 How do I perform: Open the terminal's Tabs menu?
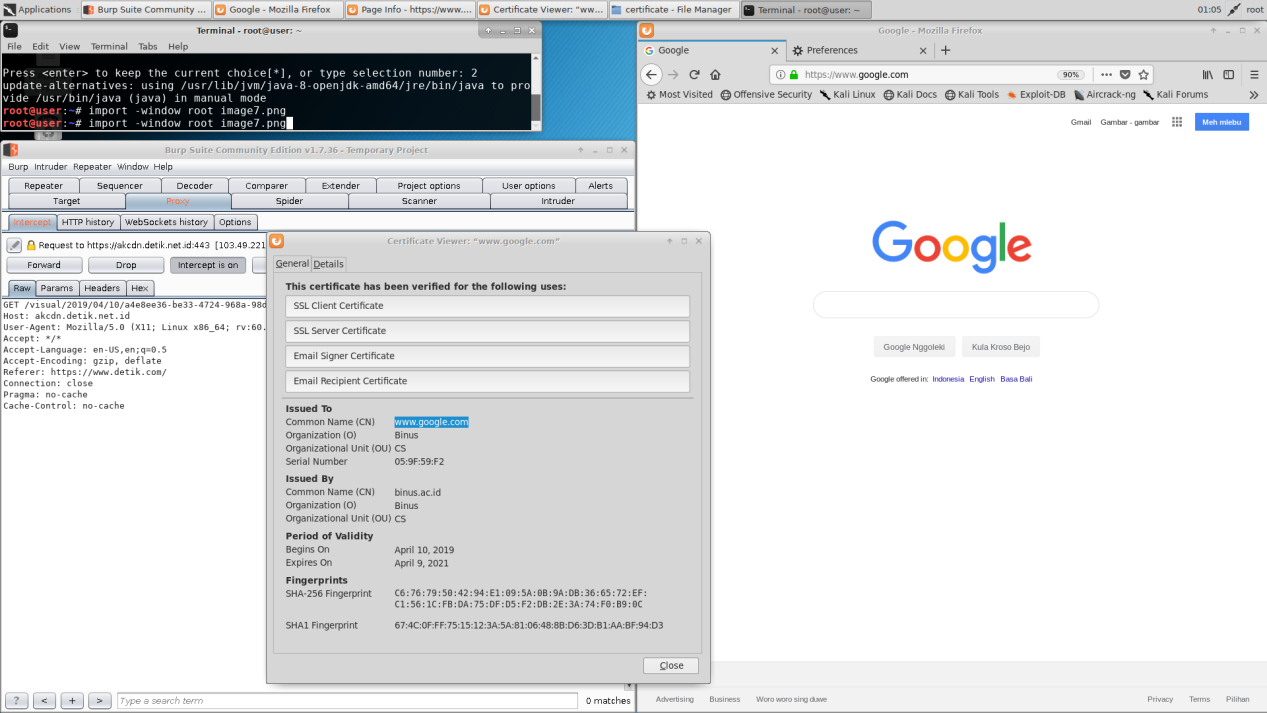148,46
